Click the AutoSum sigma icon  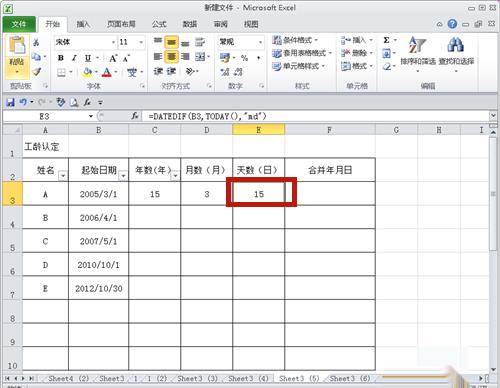click(386, 40)
